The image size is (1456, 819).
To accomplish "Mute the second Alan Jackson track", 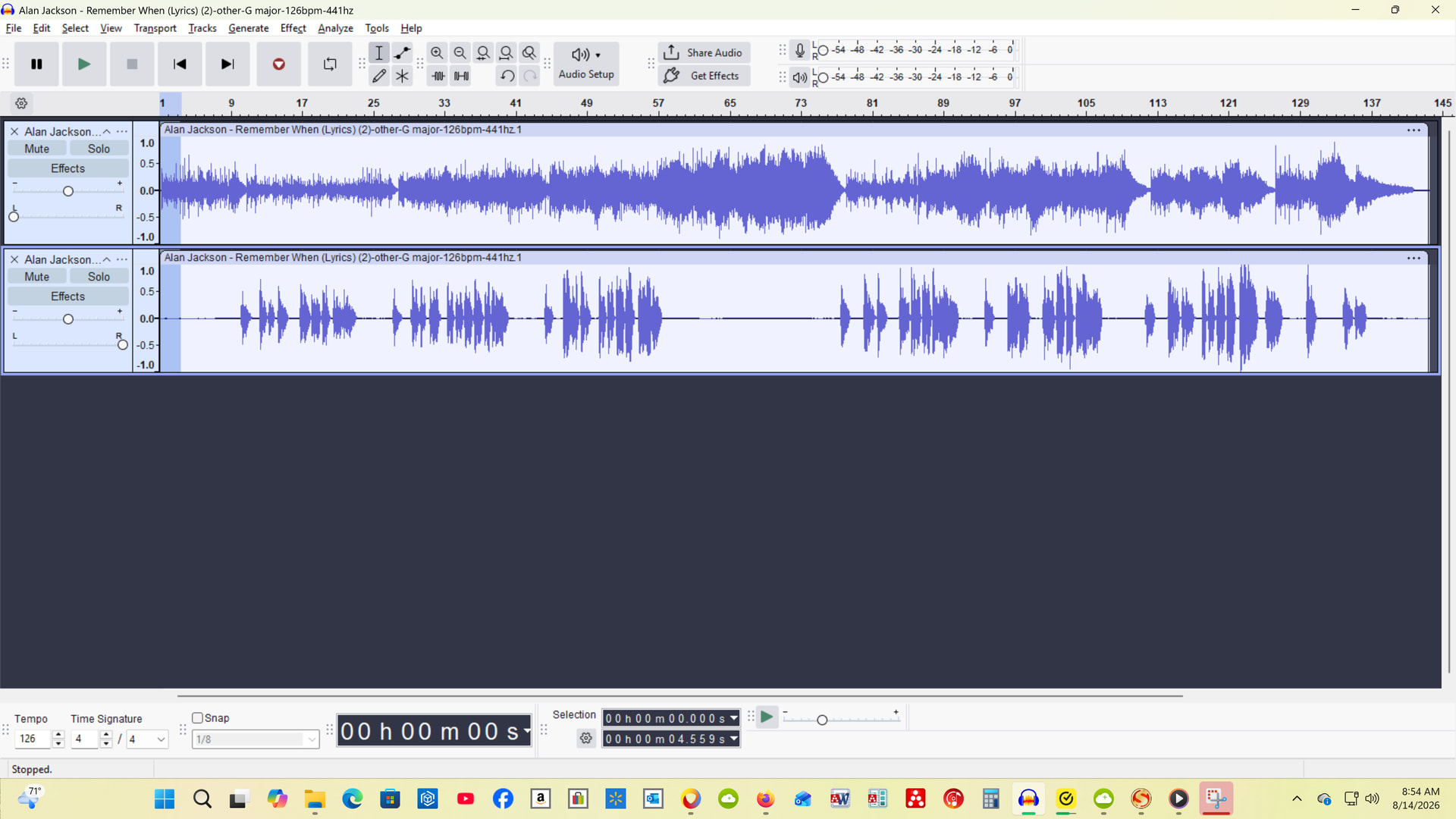I will [x=36, y=277].
